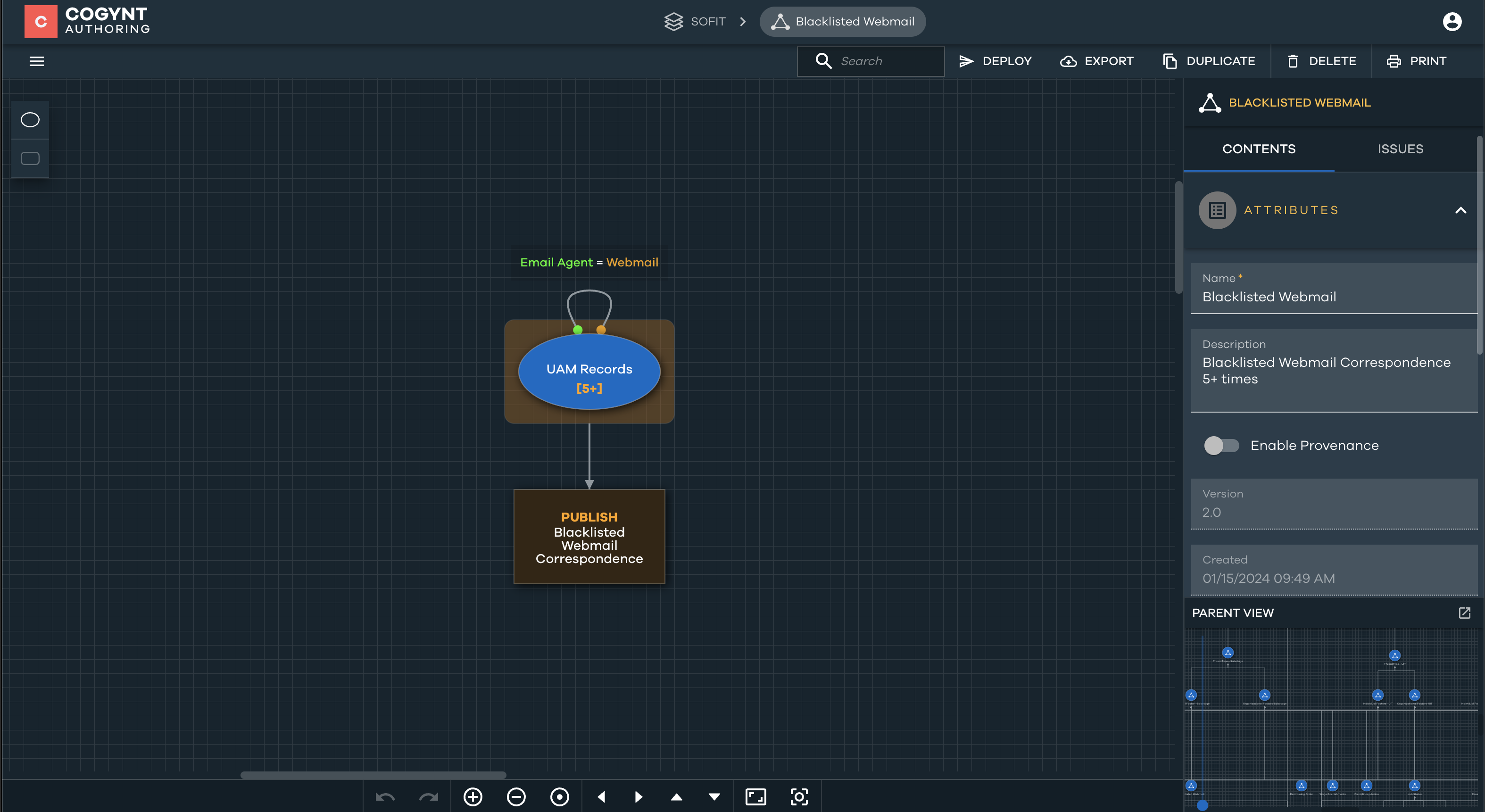
Task: Pan canvas left with arrow
Action: click(601, 796)
